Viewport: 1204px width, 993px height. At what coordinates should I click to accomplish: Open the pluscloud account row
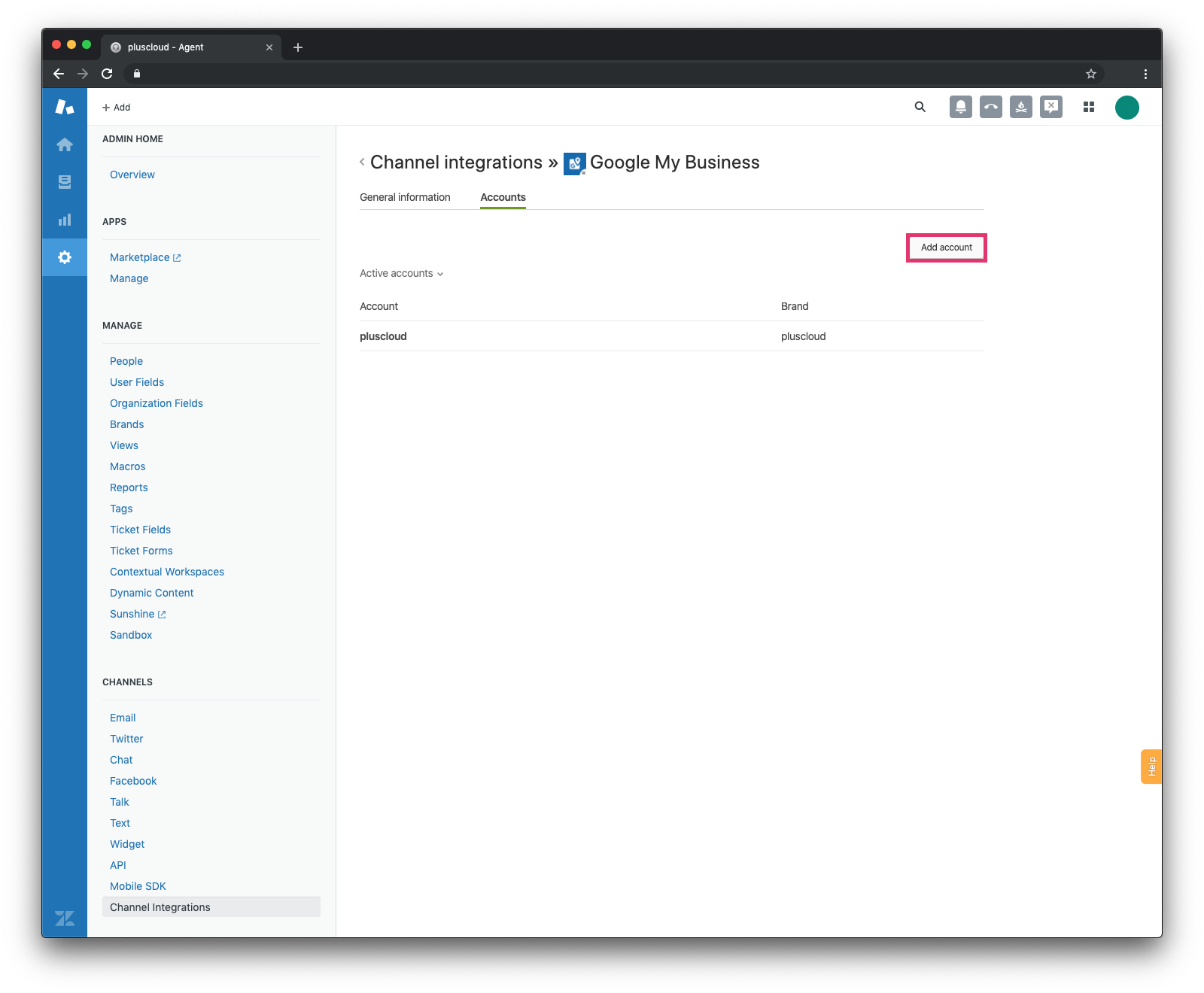click(672, 336)
